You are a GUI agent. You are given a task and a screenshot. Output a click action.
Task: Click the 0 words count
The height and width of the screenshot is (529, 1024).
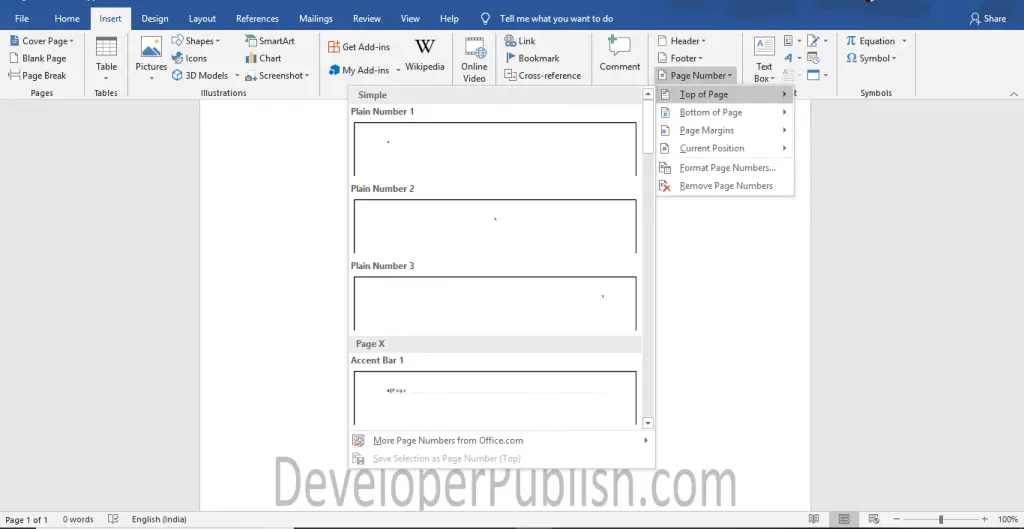point(78,519)
